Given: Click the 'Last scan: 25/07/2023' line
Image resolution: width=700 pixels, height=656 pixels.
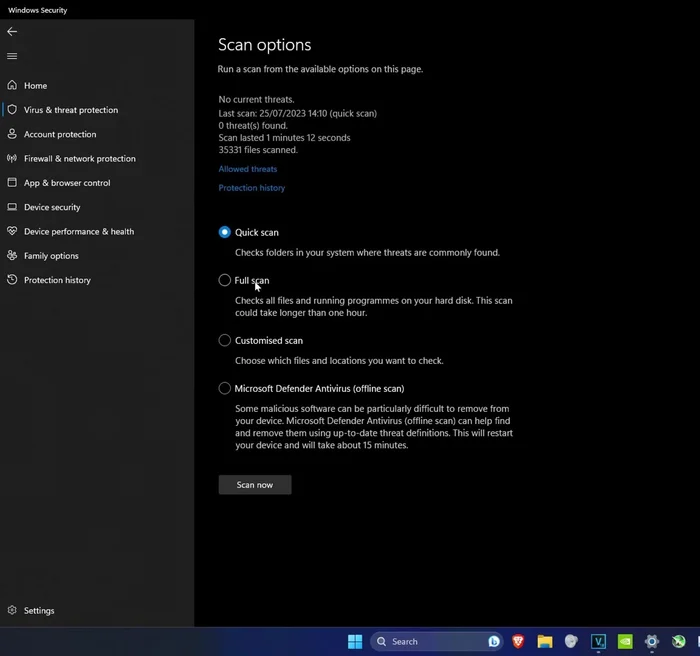Looking at the screenshot, I should (x=297, y=113).
